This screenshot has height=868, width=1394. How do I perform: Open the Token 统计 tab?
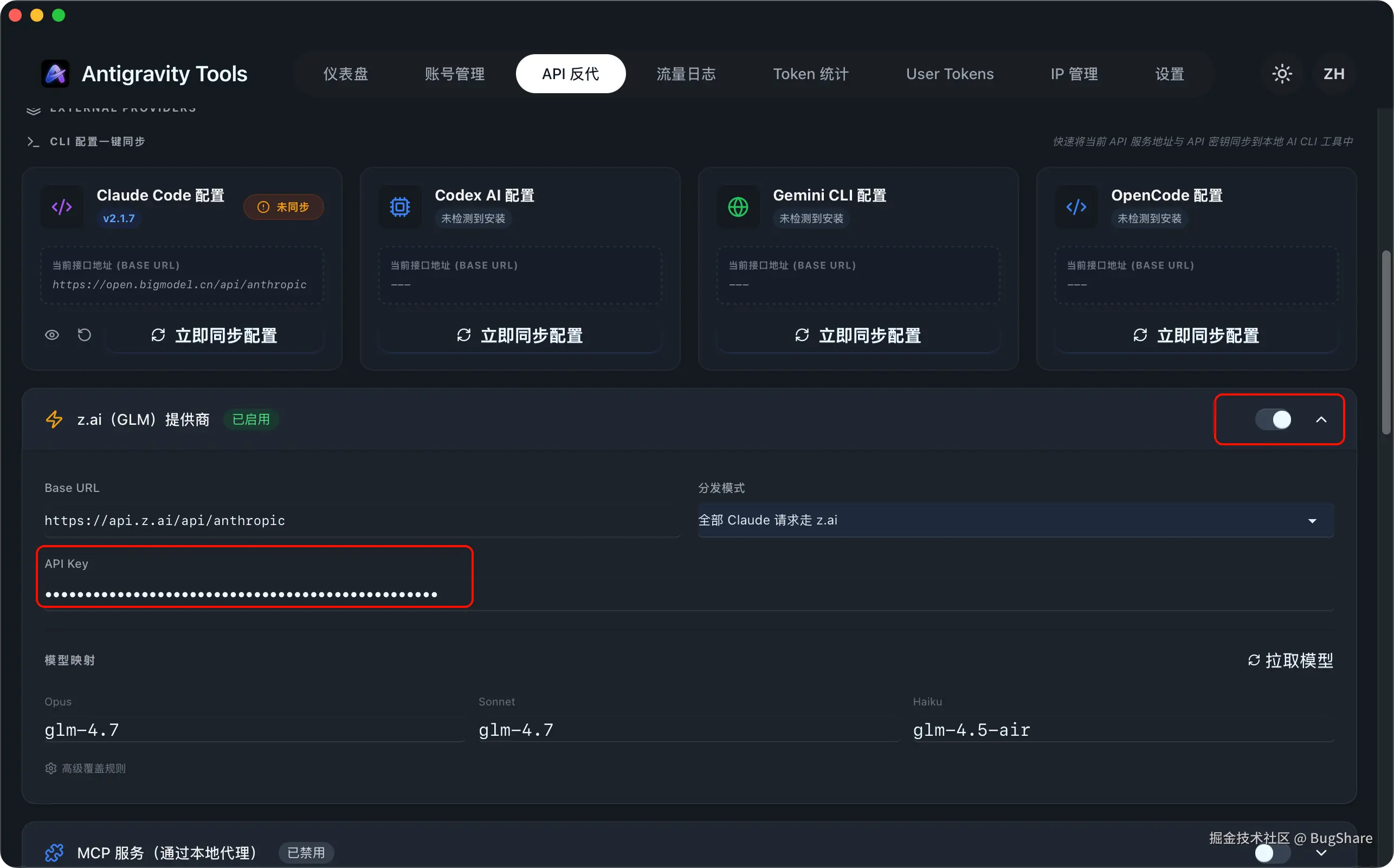pyautogui.click(x=810, y=74)
